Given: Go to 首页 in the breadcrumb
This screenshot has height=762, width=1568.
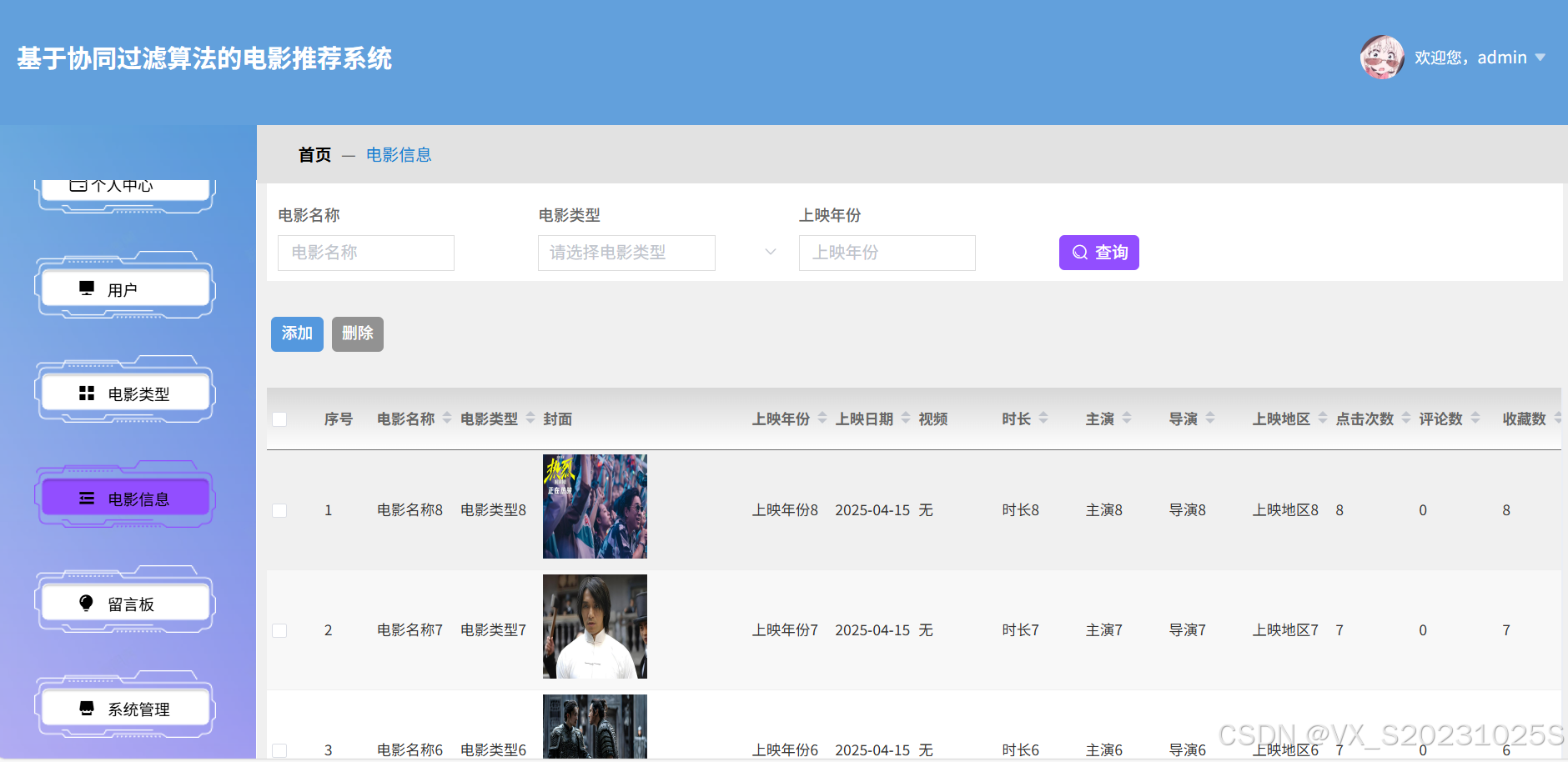Looking at the screenshot, I should (x=314, y=155).
